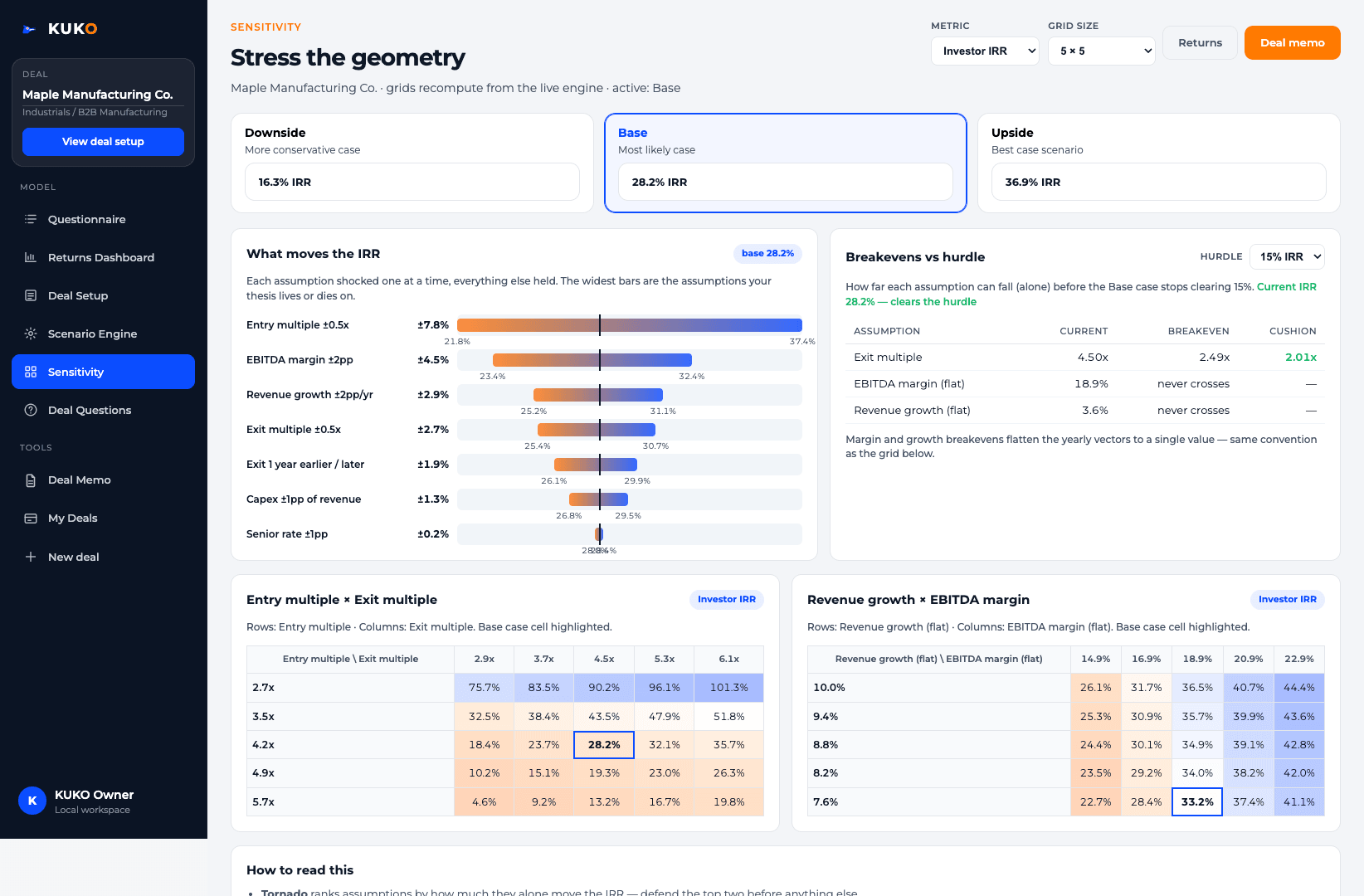Click the 18.9% column header
This screenshot has width=1364, height=896.
click(1197, 659)
